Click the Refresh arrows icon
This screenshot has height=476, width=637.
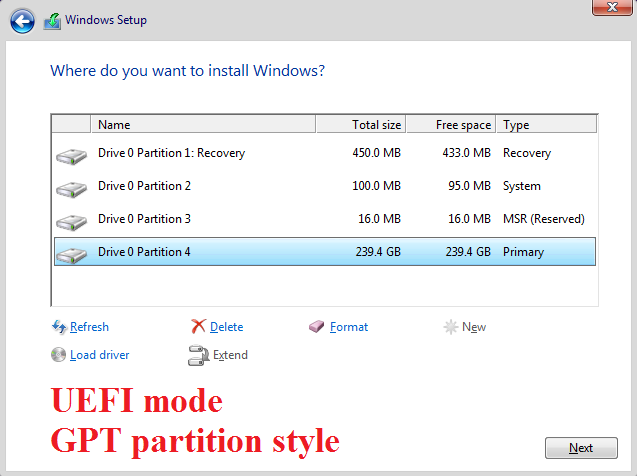tap(59, 327)
